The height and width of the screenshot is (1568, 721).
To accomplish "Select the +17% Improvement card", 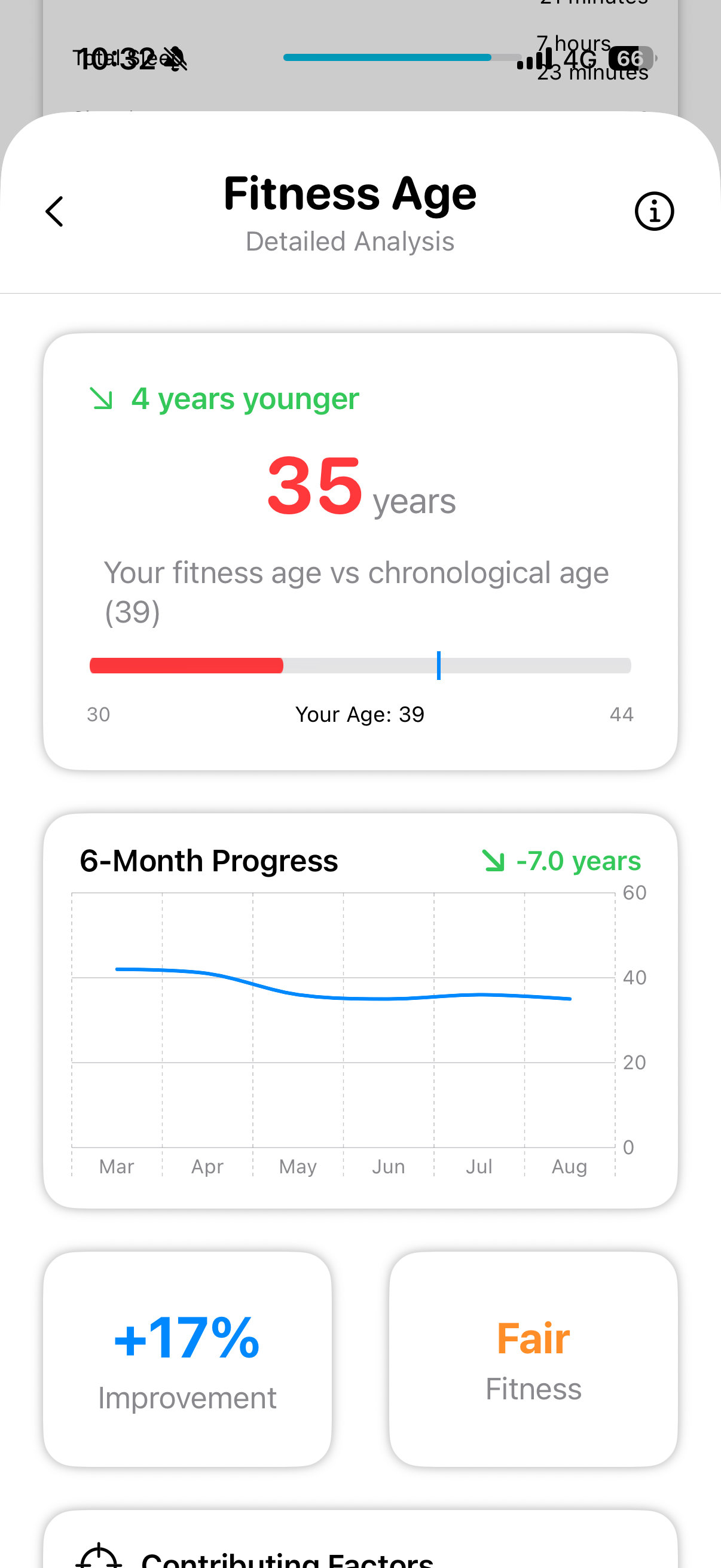I will (x=187, y=1359).
